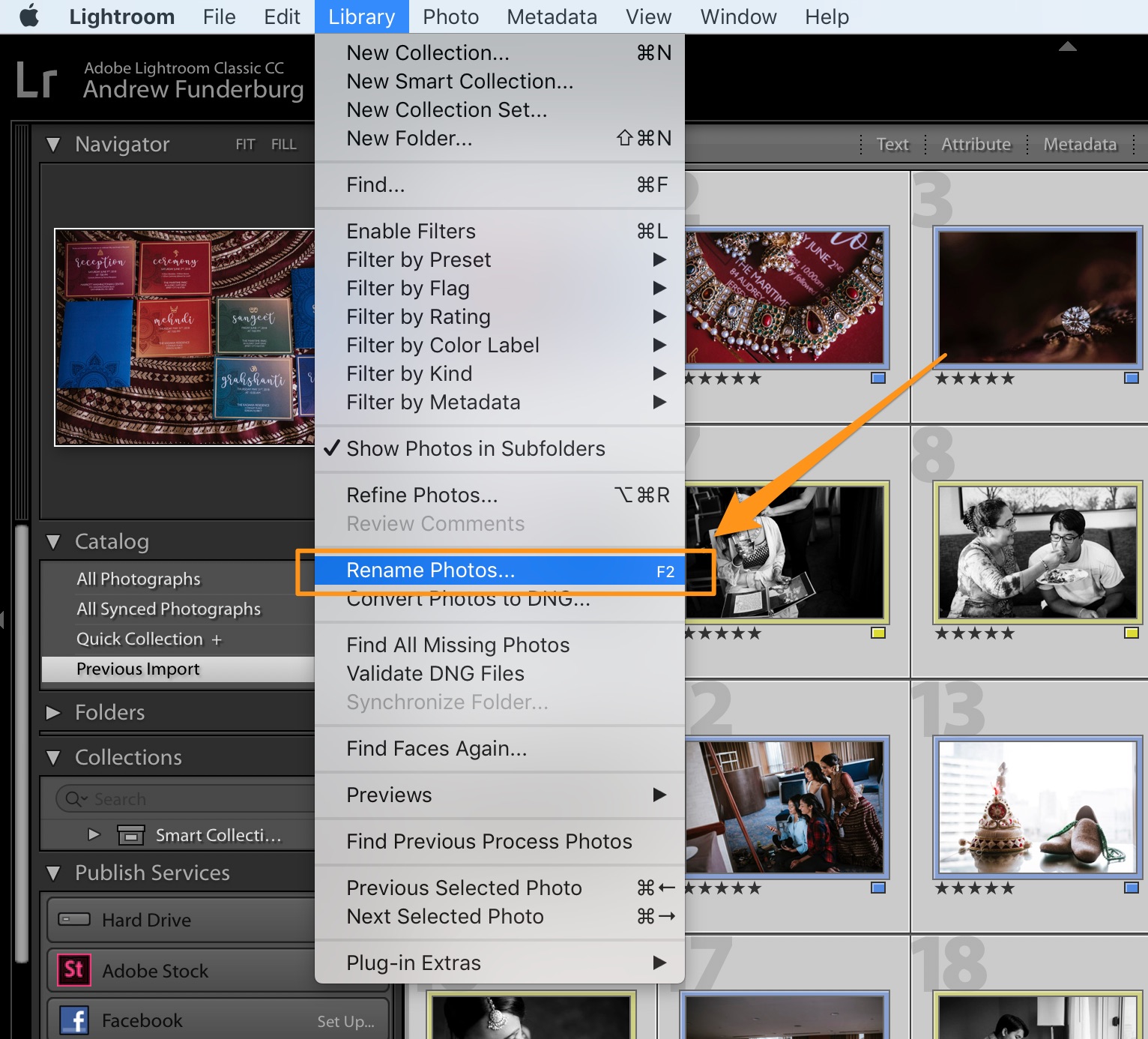The image size is (1148, 1039).
Task: Click the Smart Collections box icon
Action: pyautogui.click(x=131, y=834)
